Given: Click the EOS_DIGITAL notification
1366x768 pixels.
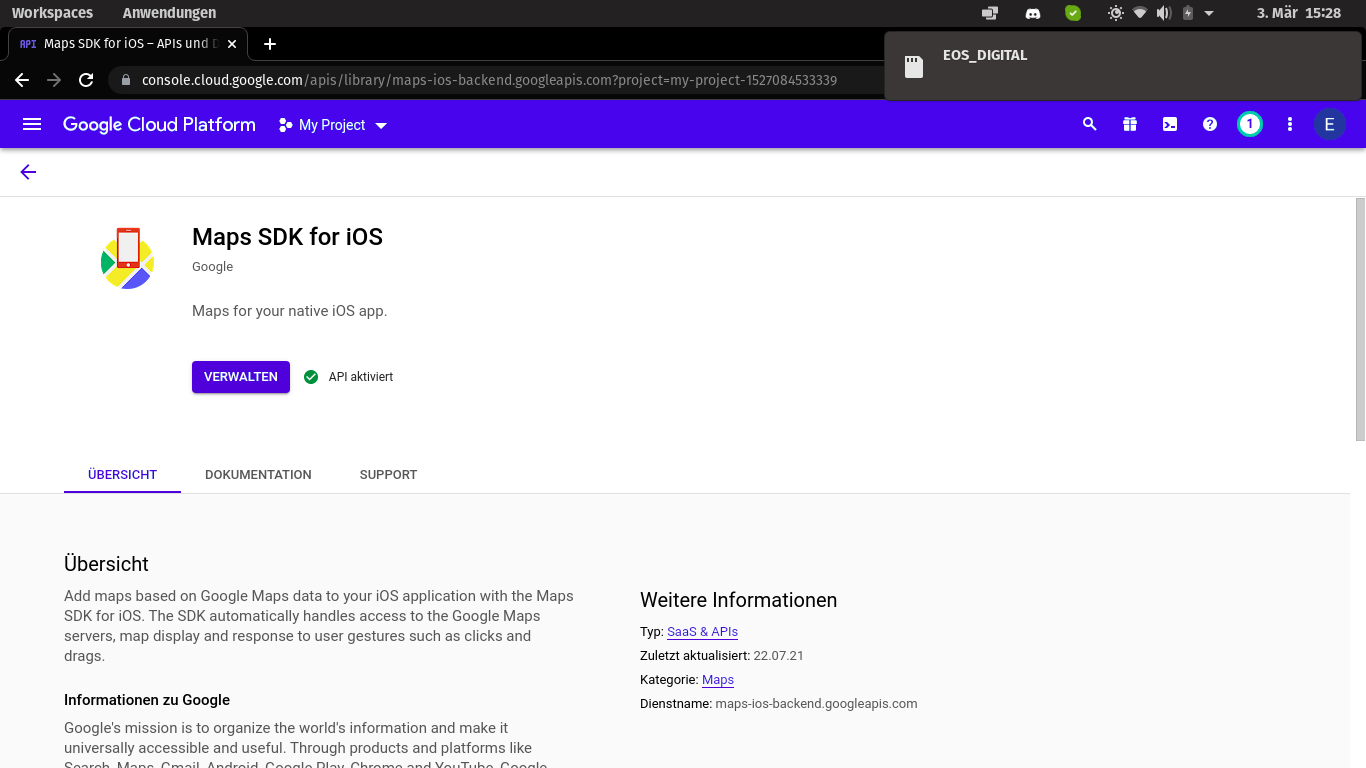Looking at the screenshot, I should (x=1123, y=66).
